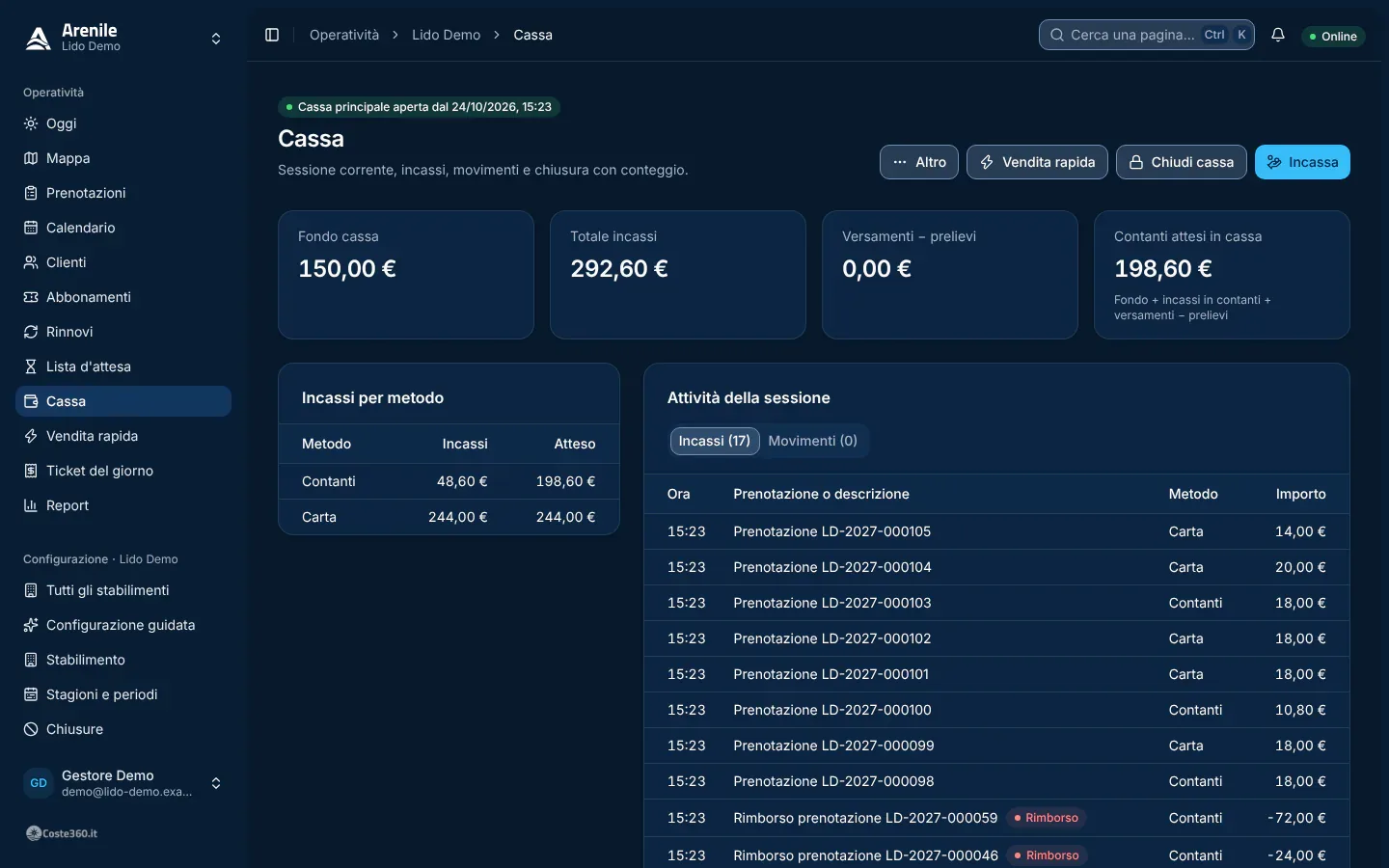Click the Mappa map icon
The height and width of the screenshot is (868, 1389).
click(x=31, y=158)
